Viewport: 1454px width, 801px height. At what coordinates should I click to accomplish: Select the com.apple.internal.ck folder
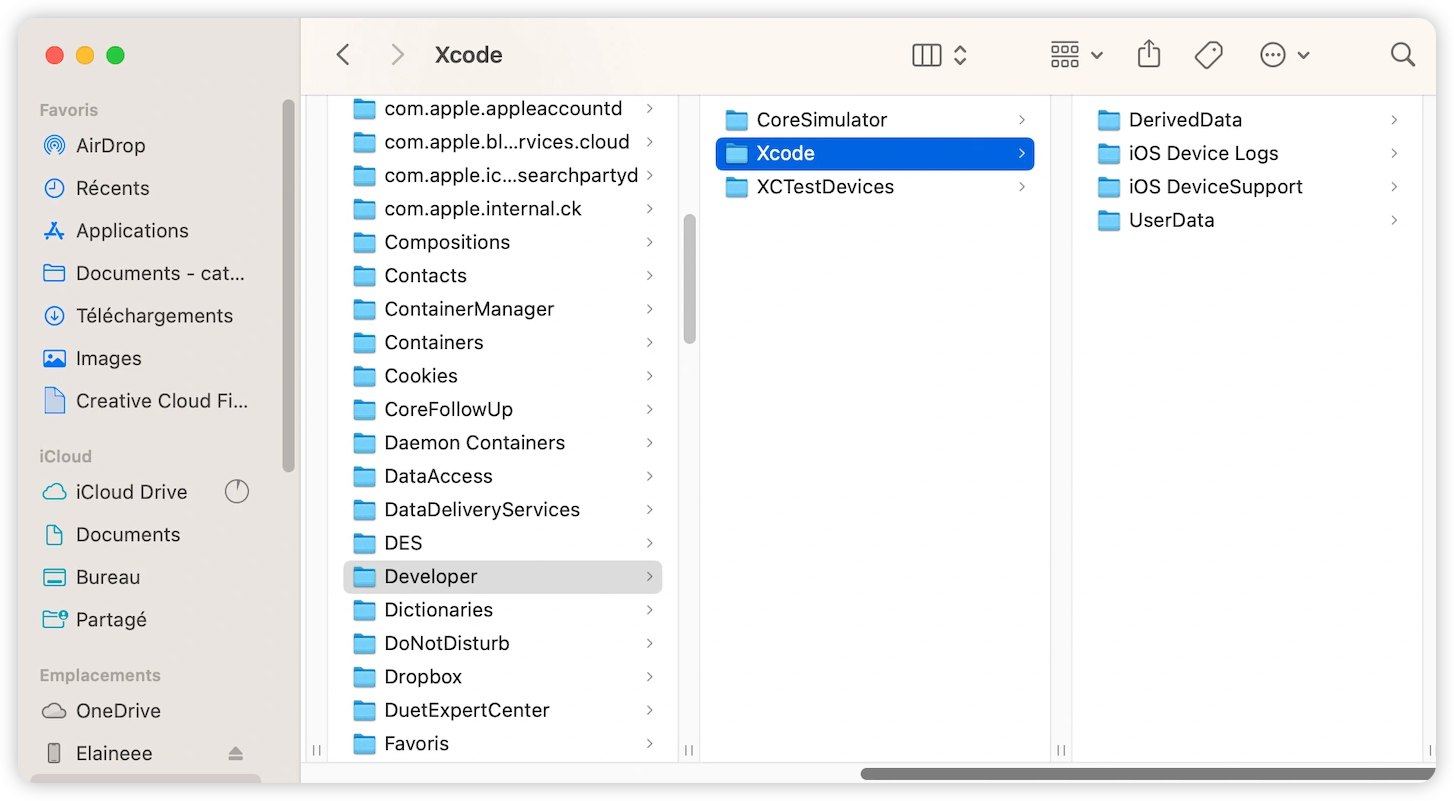[503, 209]
